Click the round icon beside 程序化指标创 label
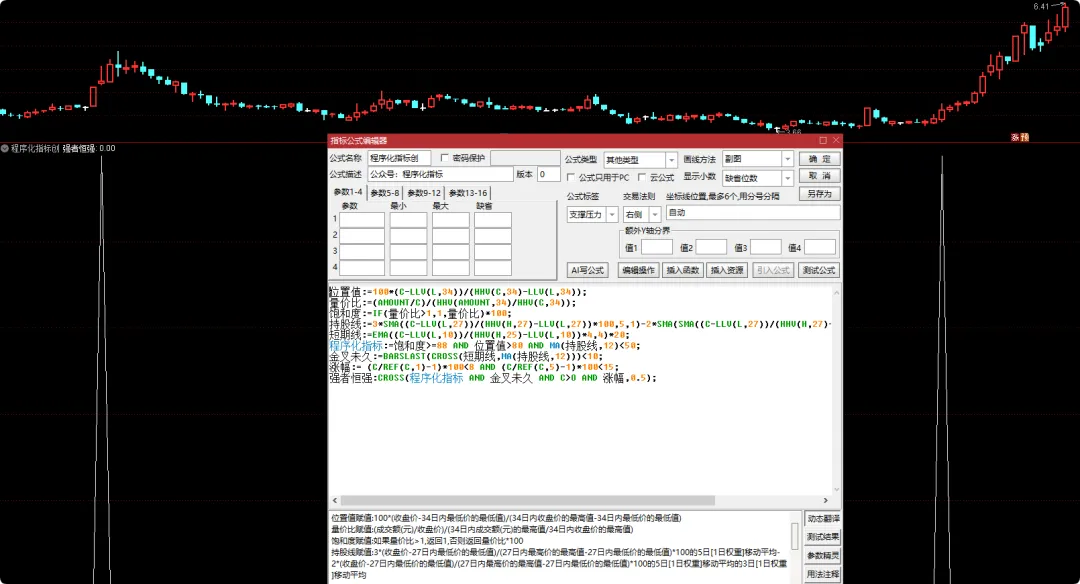The image size is (1080, 584). point(5,148)
